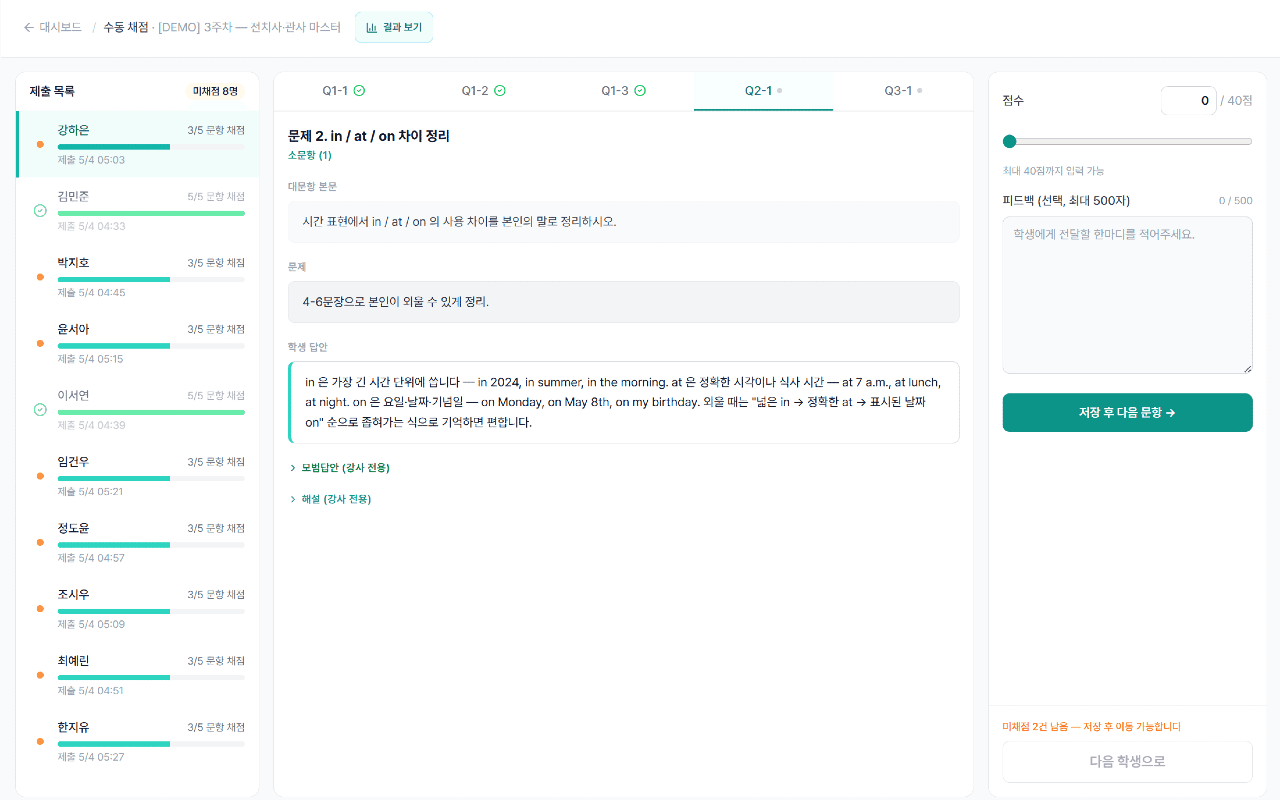Open 결과 보기 results view
1280x800 pixels.
click(x=394, y=28)
